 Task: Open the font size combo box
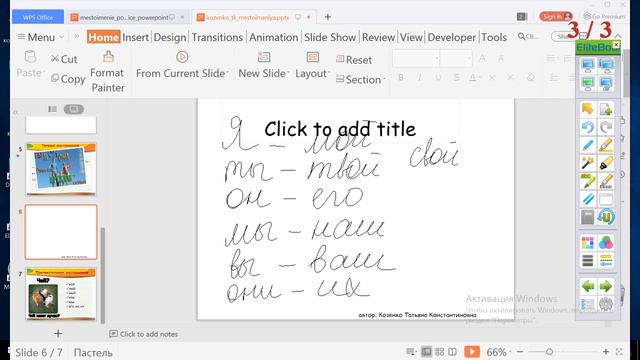pos(456,58)
